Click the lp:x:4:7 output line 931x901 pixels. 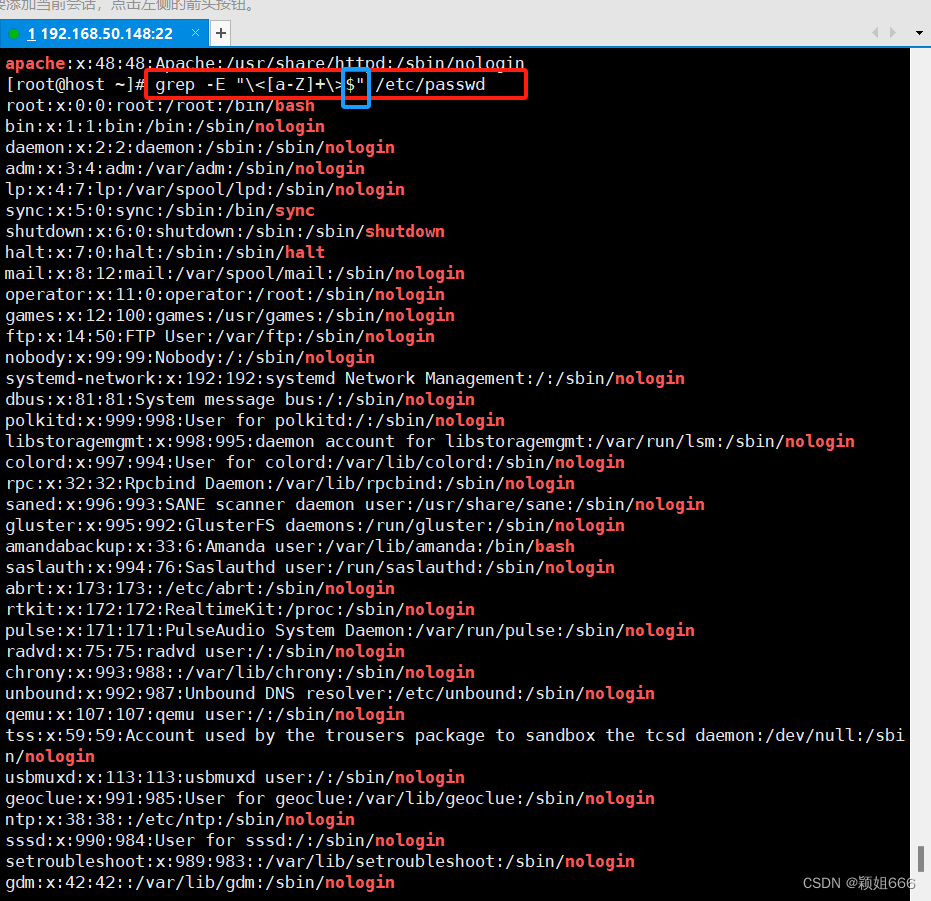click(x=205, y=189)
